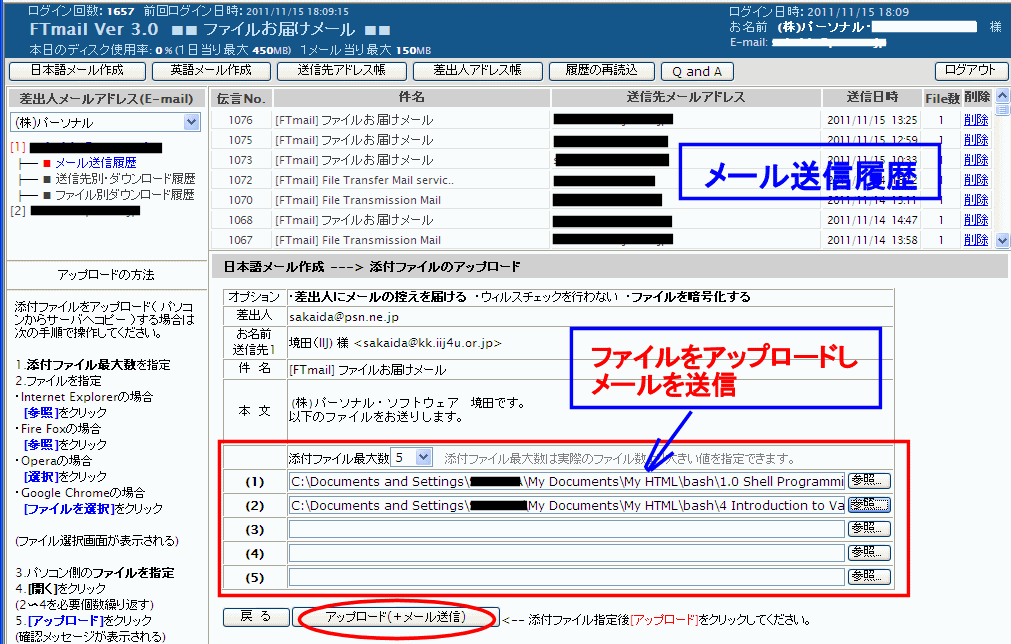Open the Q and A page
Viewport: 1011px width, 644px height.
point(697,71)
